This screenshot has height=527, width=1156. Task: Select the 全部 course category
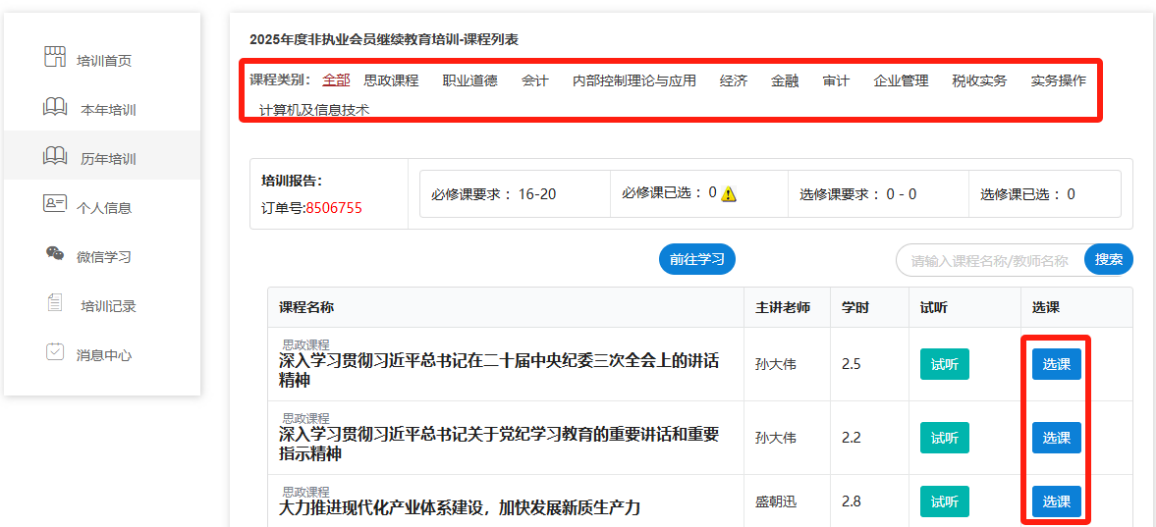[336, 81]
